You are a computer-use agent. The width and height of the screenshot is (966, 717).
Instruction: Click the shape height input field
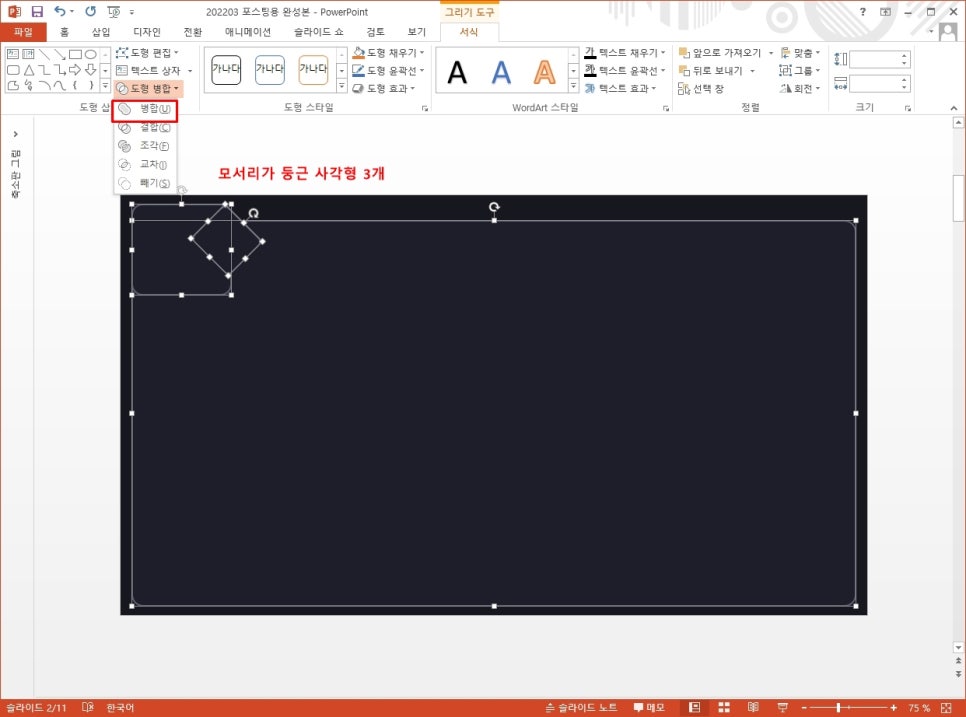tap(875, 60)
